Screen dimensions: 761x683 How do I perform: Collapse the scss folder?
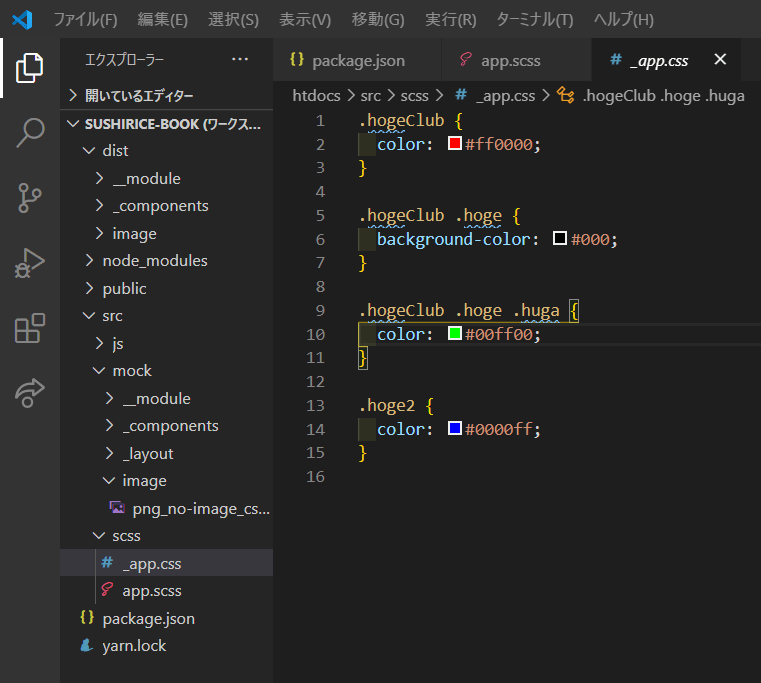pyautogui.click(x=166, y=536)
